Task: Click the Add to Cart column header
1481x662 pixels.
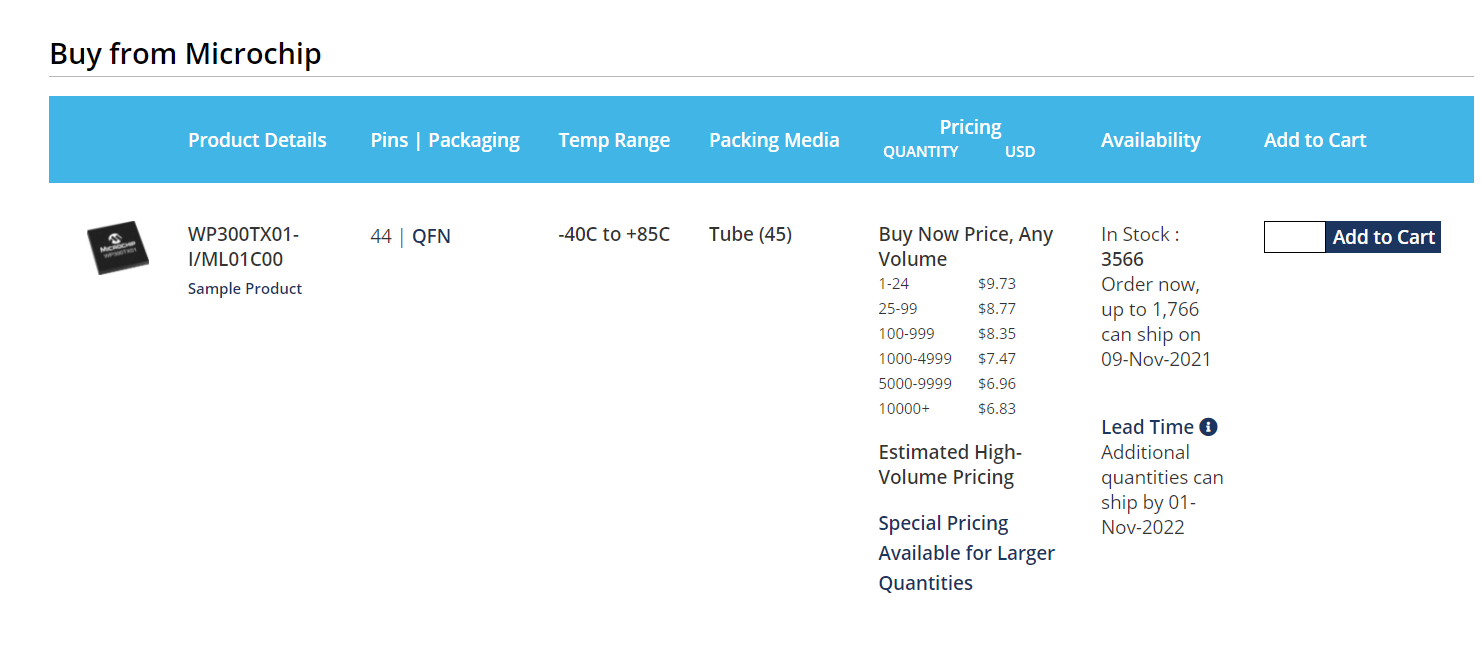Action: tap(1314, 140)
